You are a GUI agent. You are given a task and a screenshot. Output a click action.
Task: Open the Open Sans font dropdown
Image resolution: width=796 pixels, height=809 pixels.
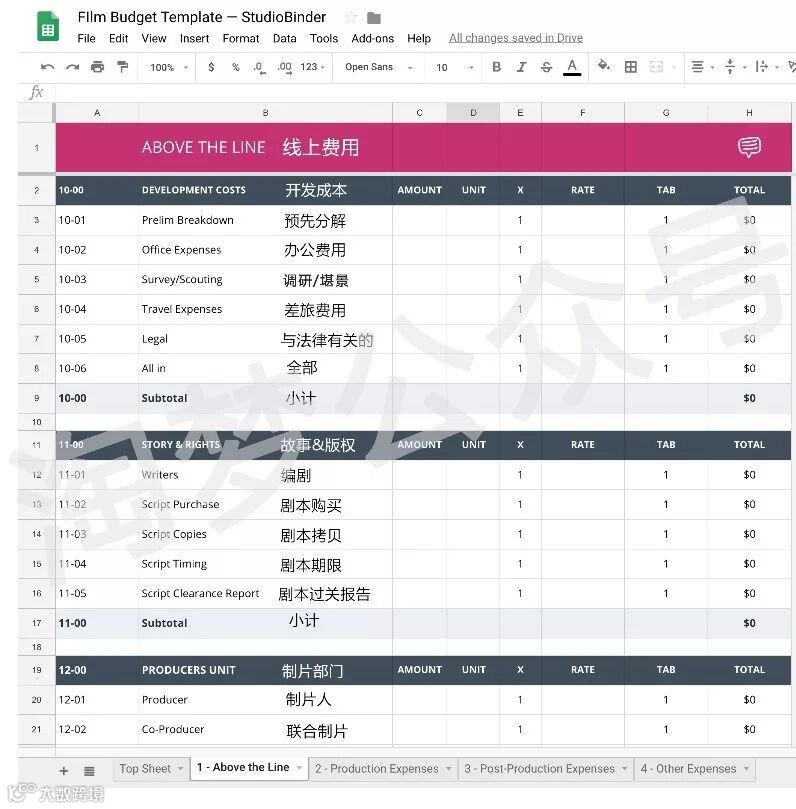coord(379,67)
